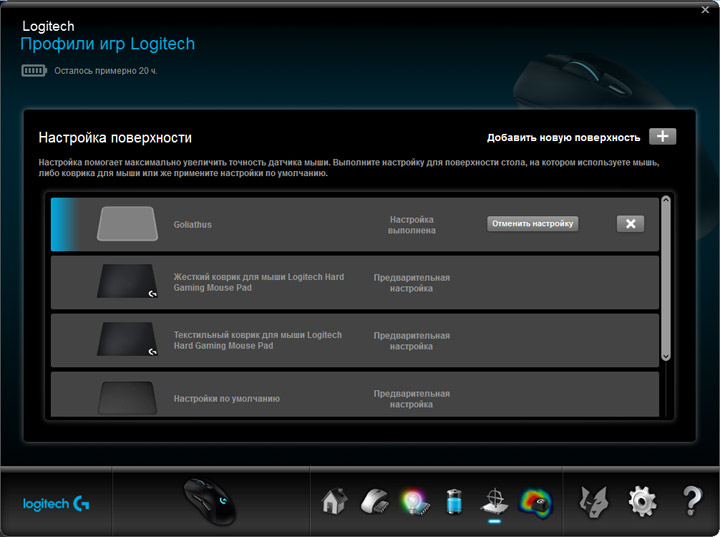The image size is (720, 537).
Task: Select 'Текстильный коврик для мыши Logitech' row
Action: pyautogui.click(x=354, y=340)
